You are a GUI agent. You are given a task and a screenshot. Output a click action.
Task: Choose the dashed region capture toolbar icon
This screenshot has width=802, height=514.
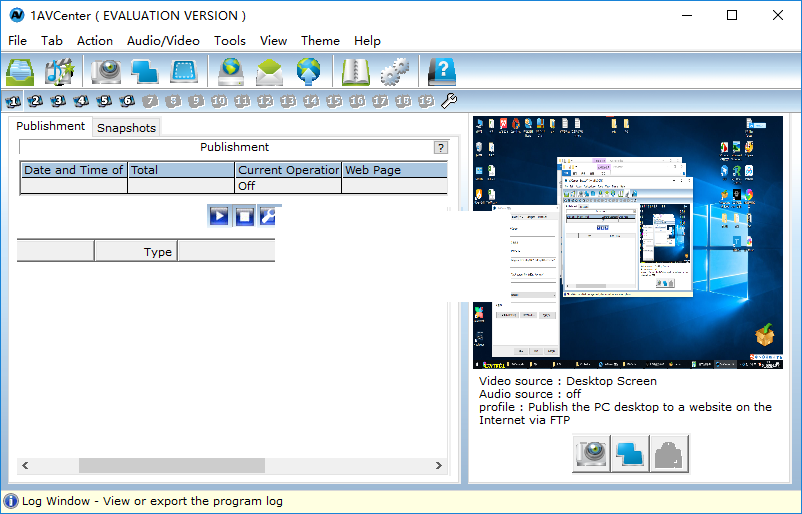click(x=184, y=72)
